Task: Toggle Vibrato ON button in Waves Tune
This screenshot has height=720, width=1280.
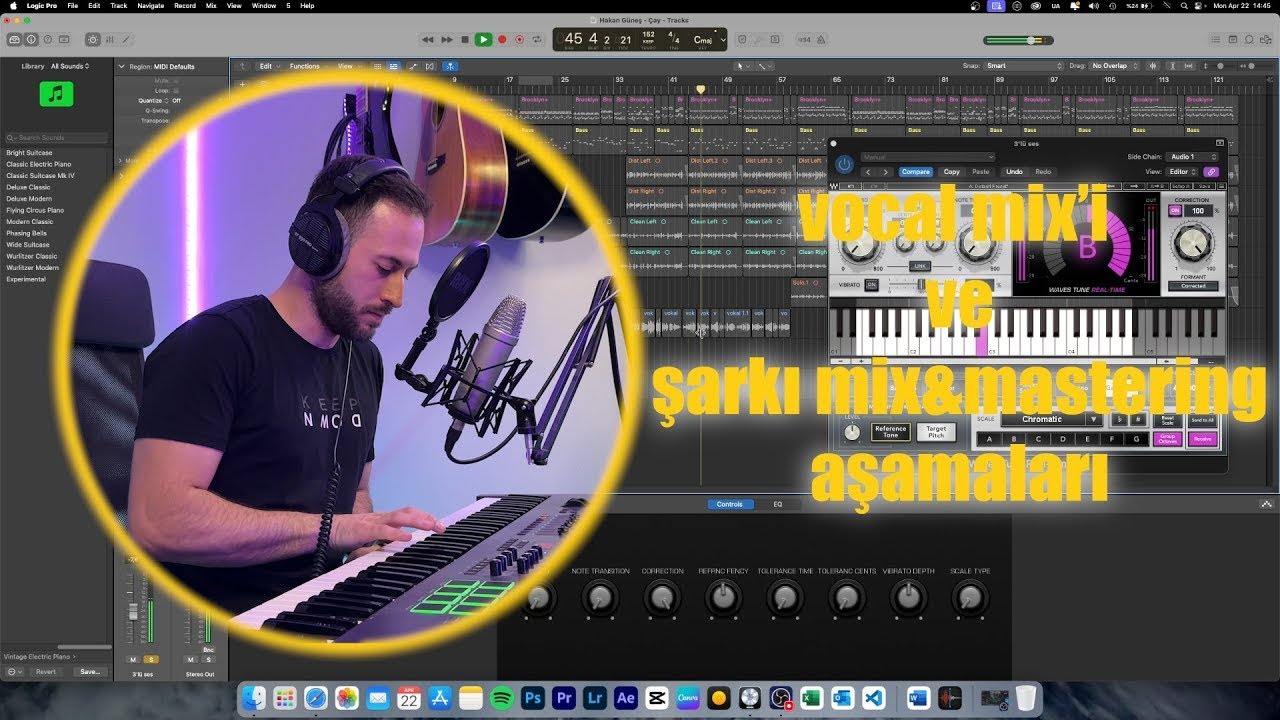Action: [x=871, y=285]
